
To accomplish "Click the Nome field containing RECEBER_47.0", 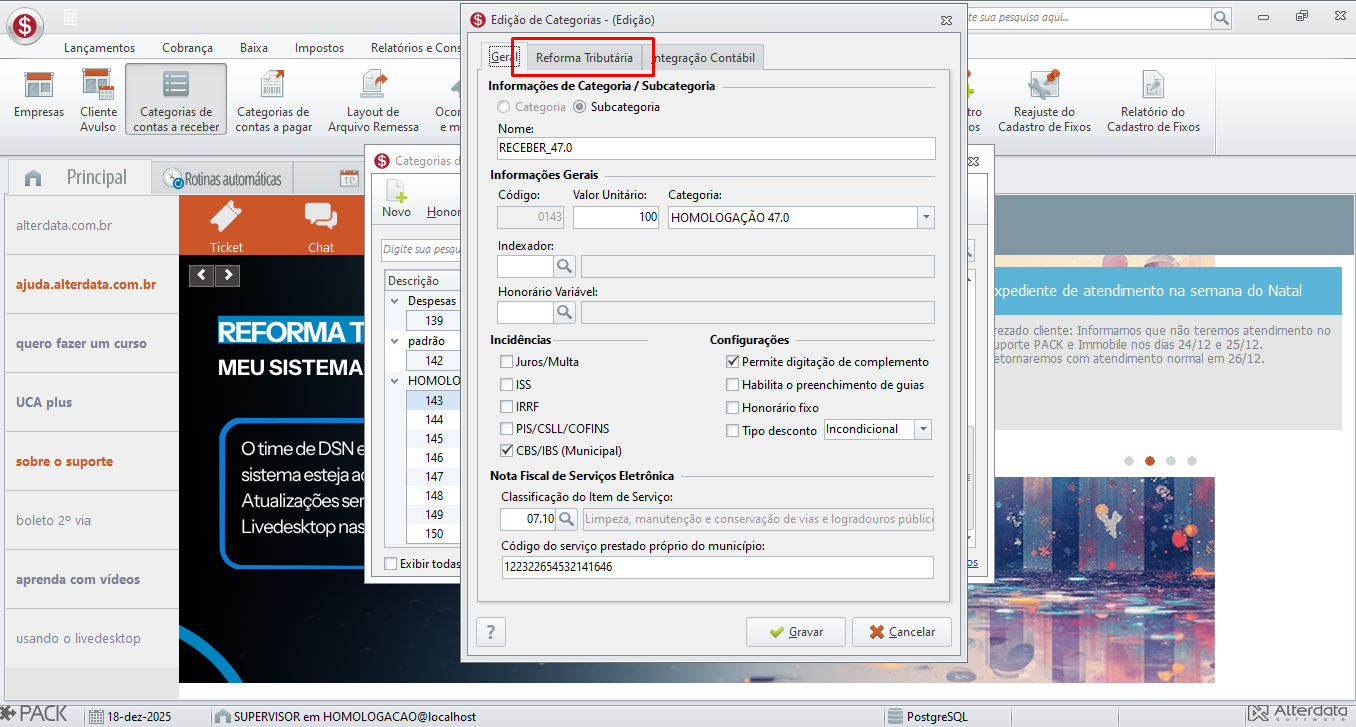I will [x=716, y=148].
